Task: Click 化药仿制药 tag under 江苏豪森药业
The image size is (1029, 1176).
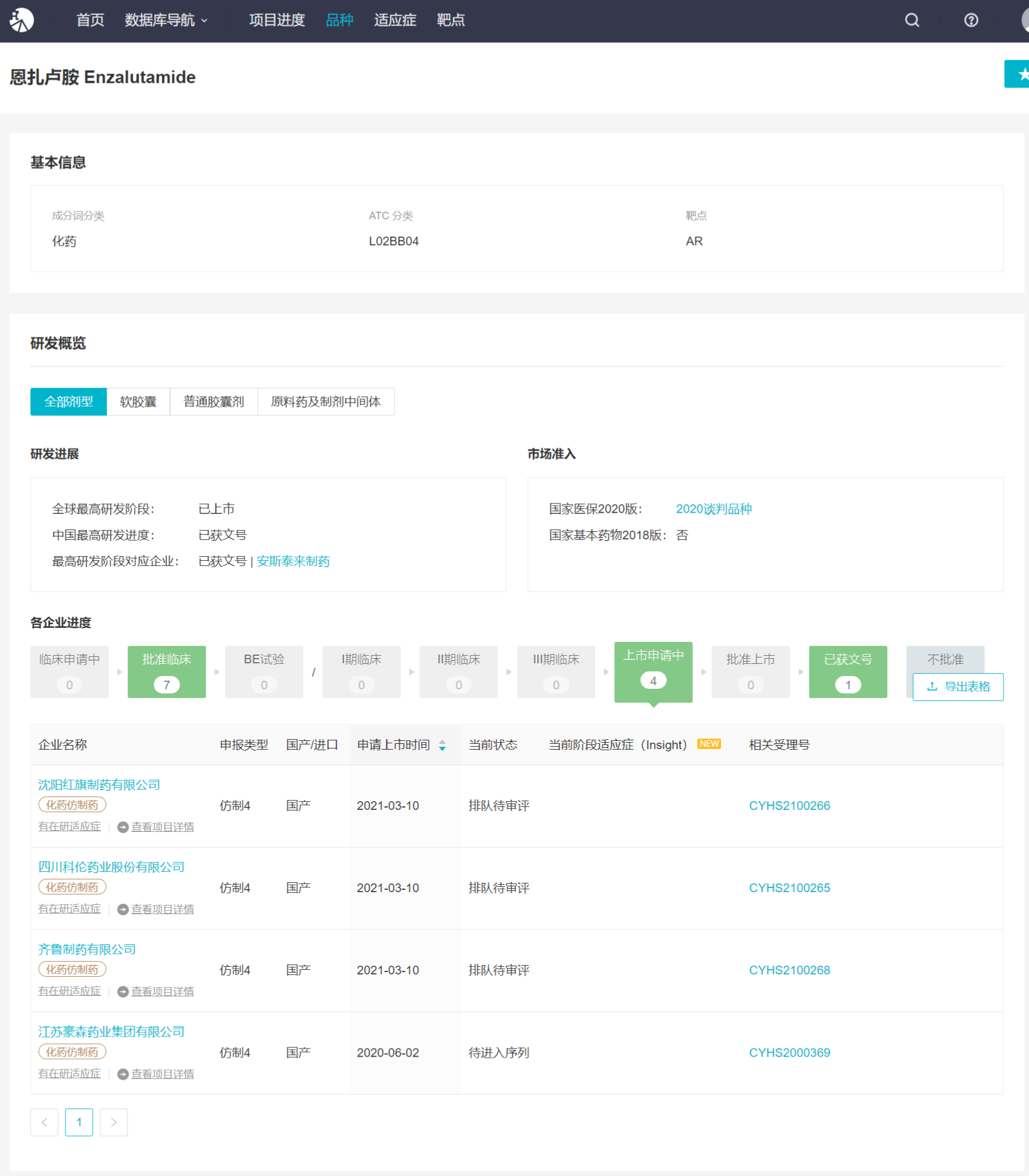Action: (x=72, y=1052)
